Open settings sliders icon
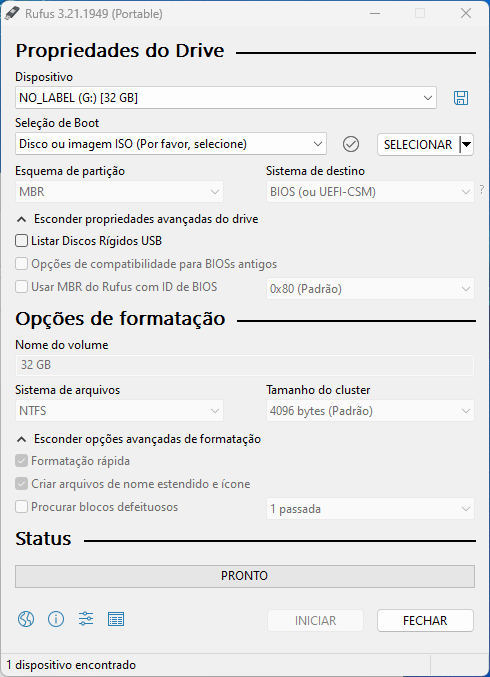The width and height of the screenshot is (490, 677). (86, 619)
